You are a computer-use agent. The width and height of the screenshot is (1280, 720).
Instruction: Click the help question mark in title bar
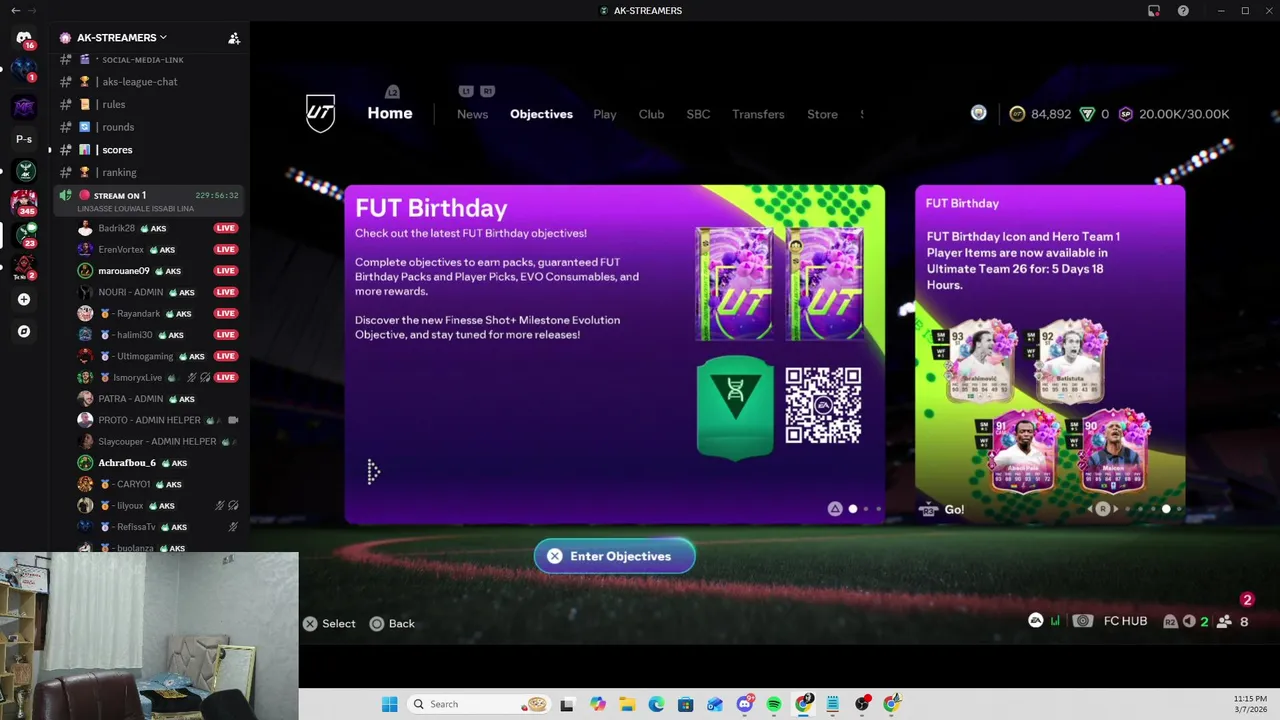point(1183,11)
